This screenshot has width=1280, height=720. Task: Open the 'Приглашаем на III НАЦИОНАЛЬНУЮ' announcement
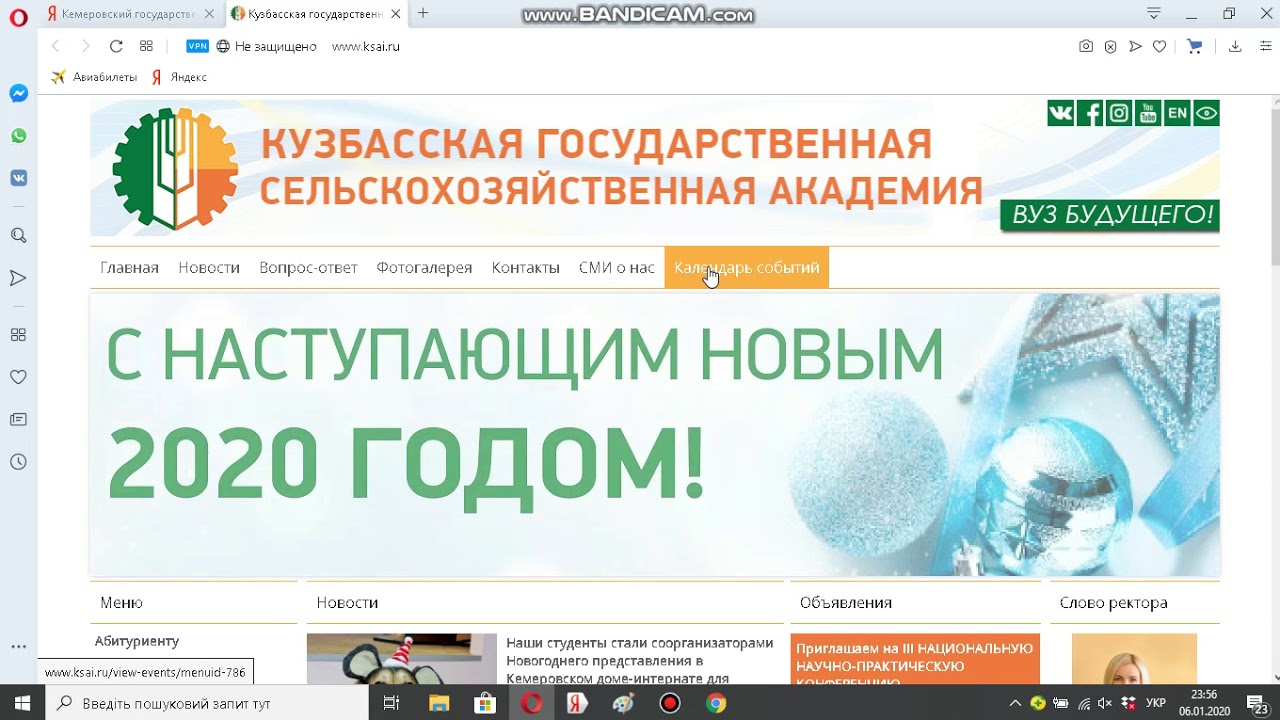[x=915, y=660]
